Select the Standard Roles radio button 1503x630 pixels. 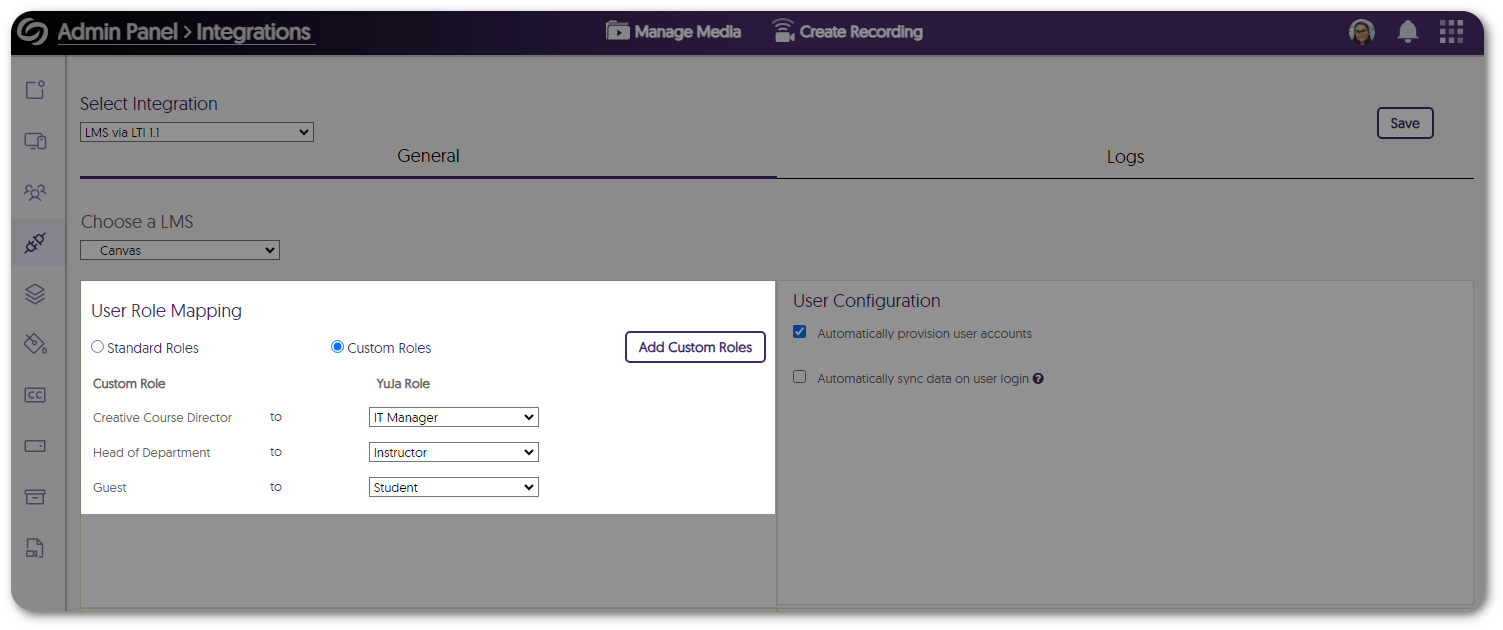[x=97, y=347]
